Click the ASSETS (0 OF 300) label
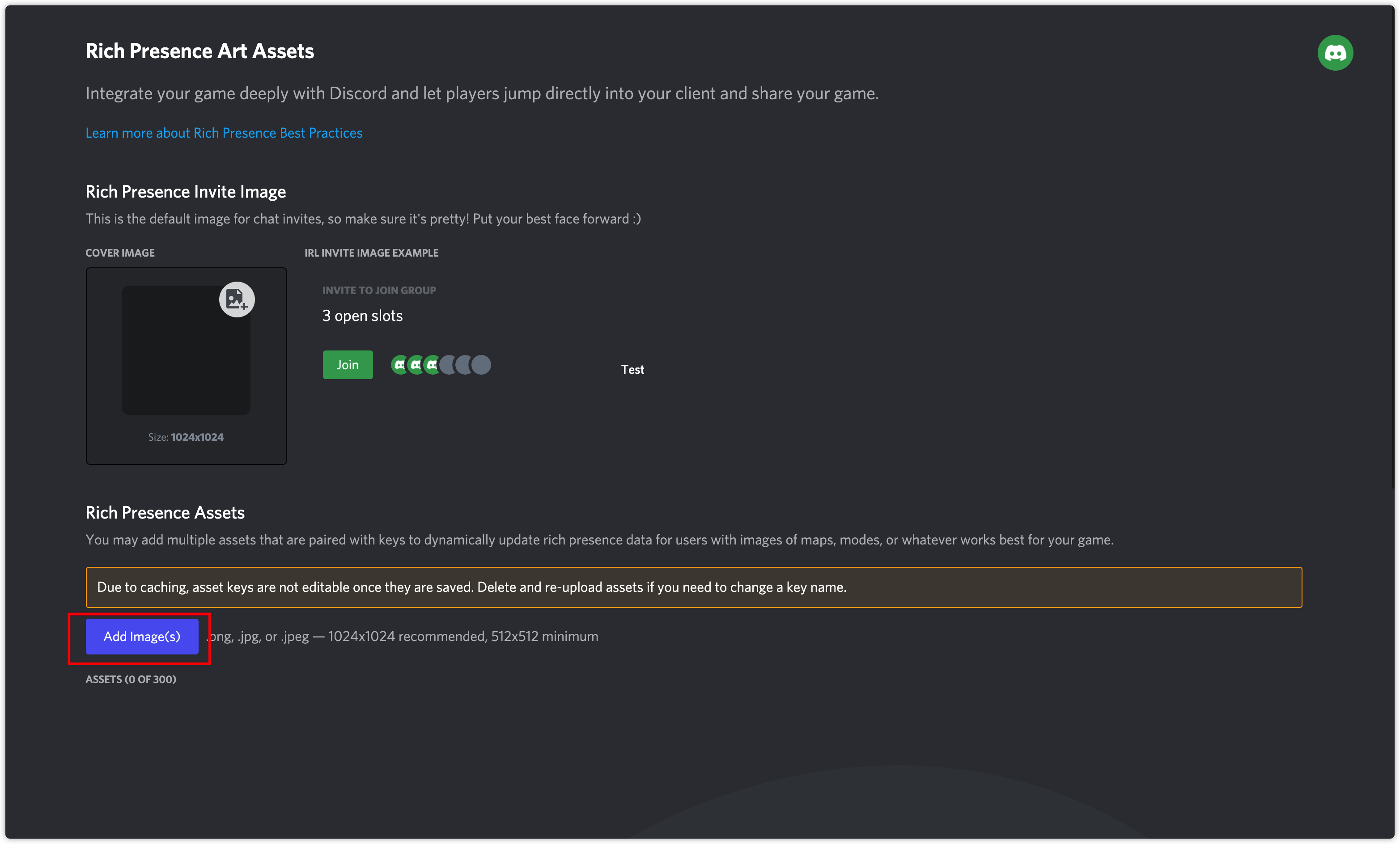Image resolution: width=1400 pixels, height=844 pixels. coord(131,679)
